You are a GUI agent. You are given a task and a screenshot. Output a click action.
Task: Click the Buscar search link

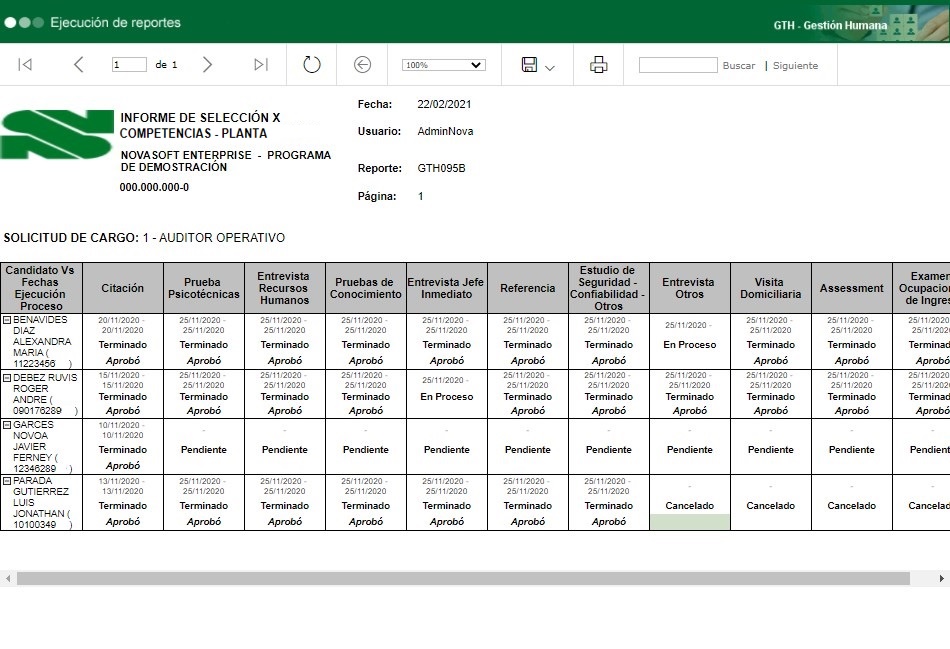(x=739, y=66)
